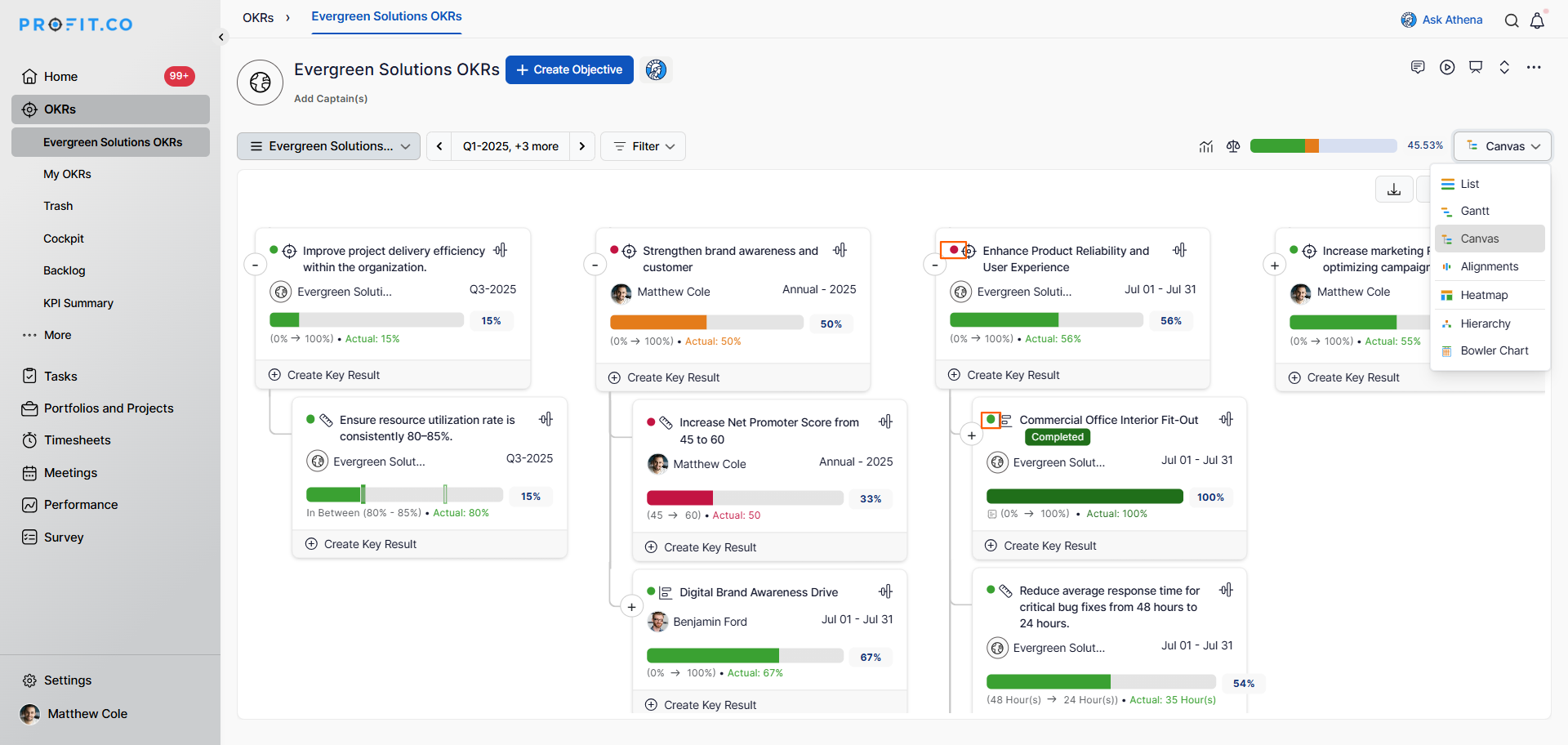Click the comments icon in header
The width and height of the screenshot is (1568, 745).
pos(1418,67)
